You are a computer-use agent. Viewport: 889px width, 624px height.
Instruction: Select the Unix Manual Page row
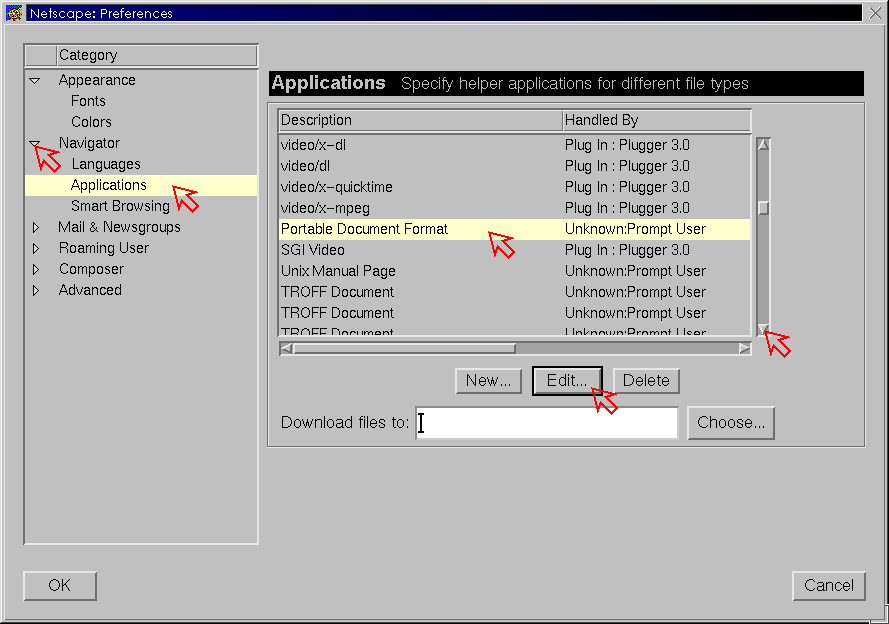point(514,271)
